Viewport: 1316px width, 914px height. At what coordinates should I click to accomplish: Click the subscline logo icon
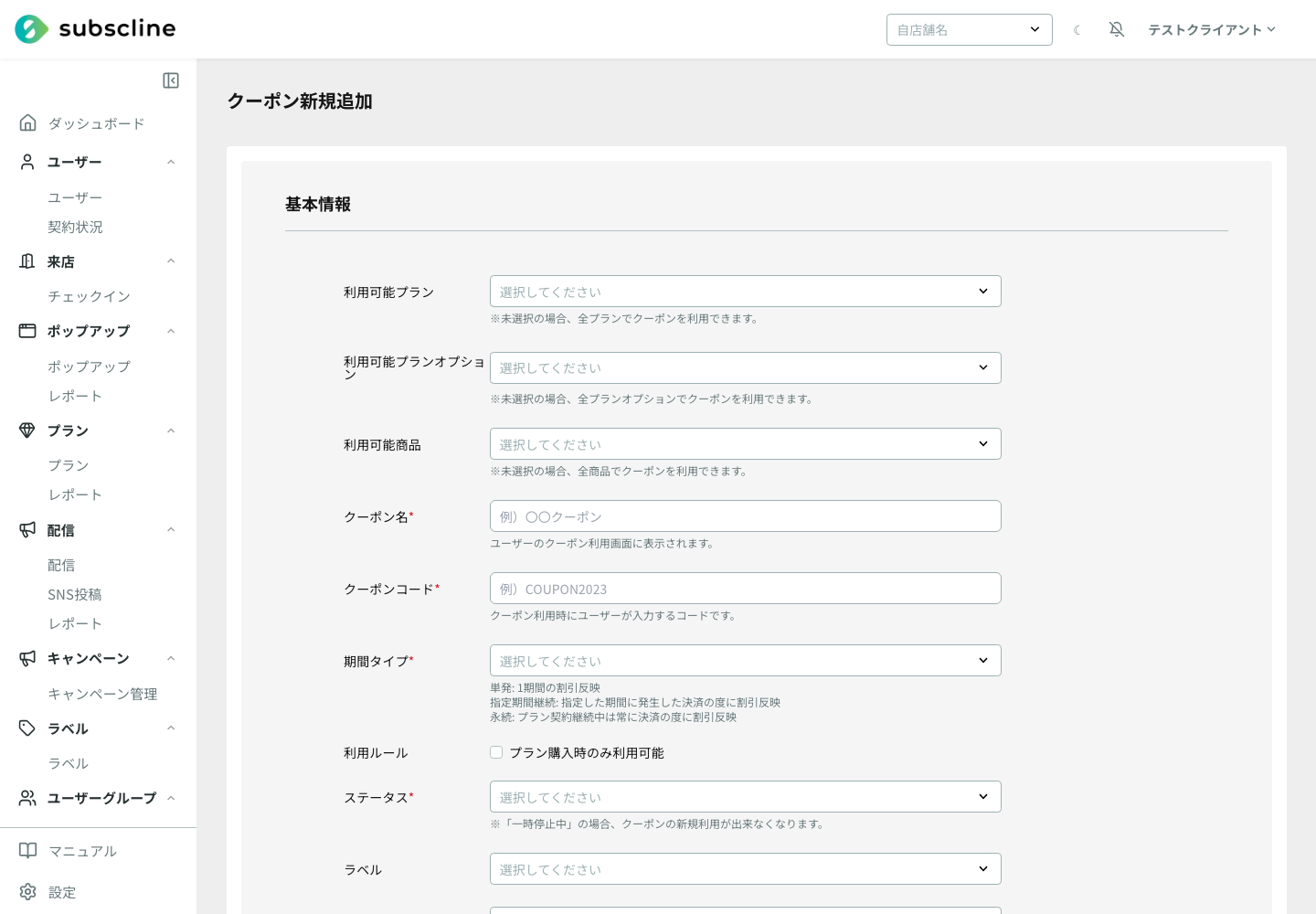32,29
